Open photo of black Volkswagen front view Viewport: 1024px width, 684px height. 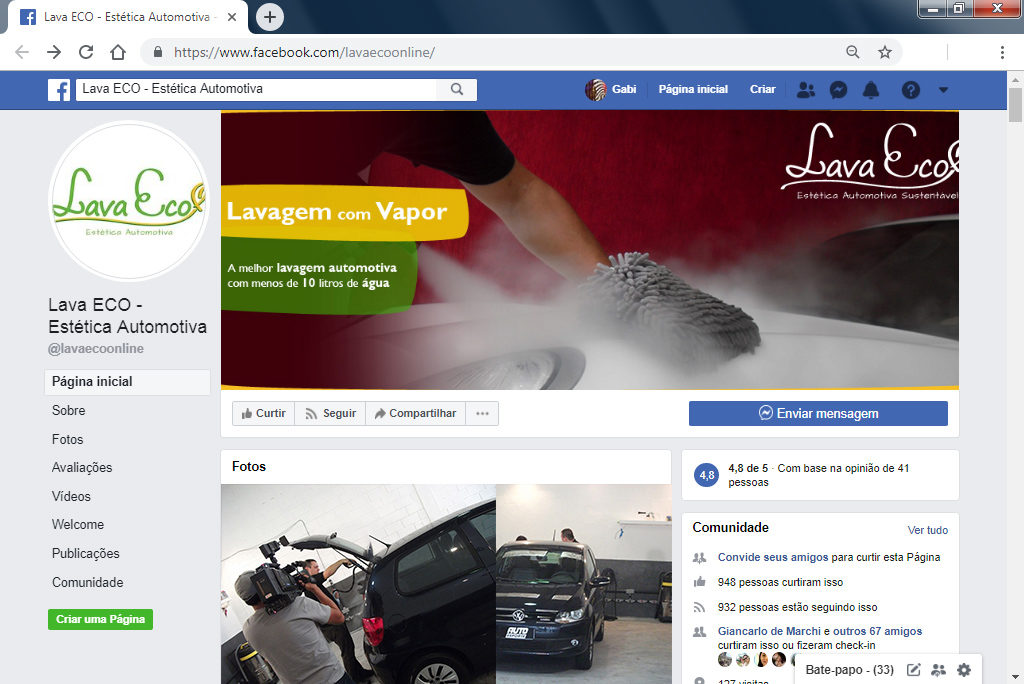coord(584,584)
